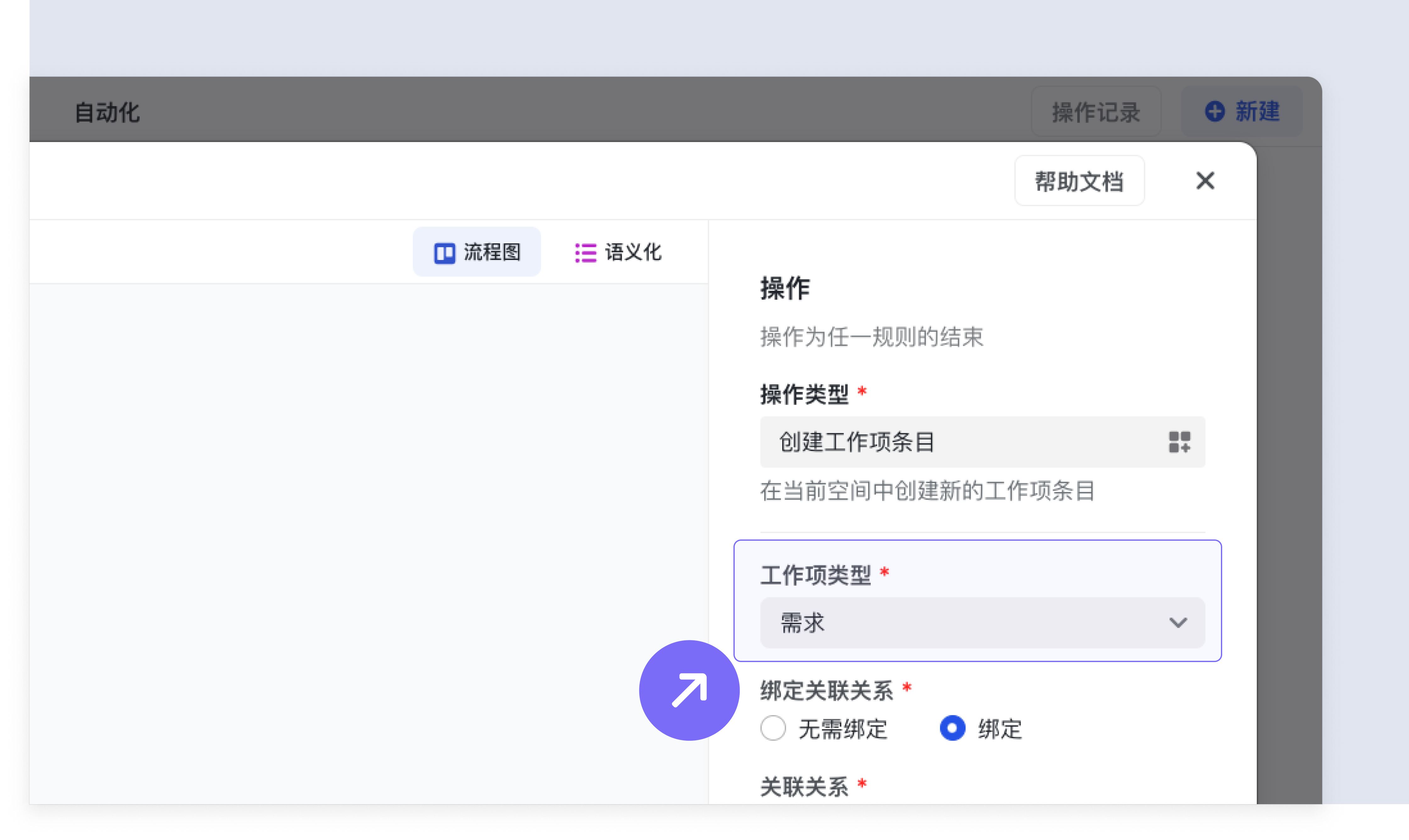Expand the 工作项类型 dropdown showing 需求

point(982,623)
